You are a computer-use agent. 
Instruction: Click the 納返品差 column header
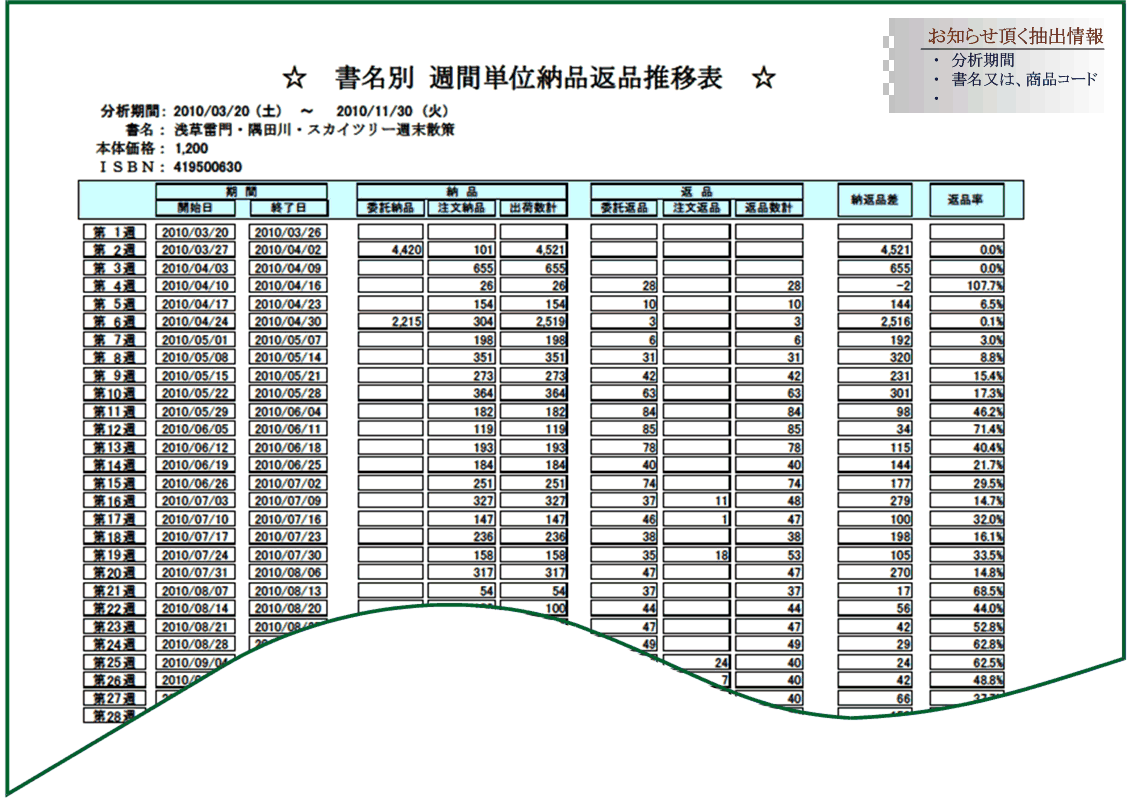point(874,200)
